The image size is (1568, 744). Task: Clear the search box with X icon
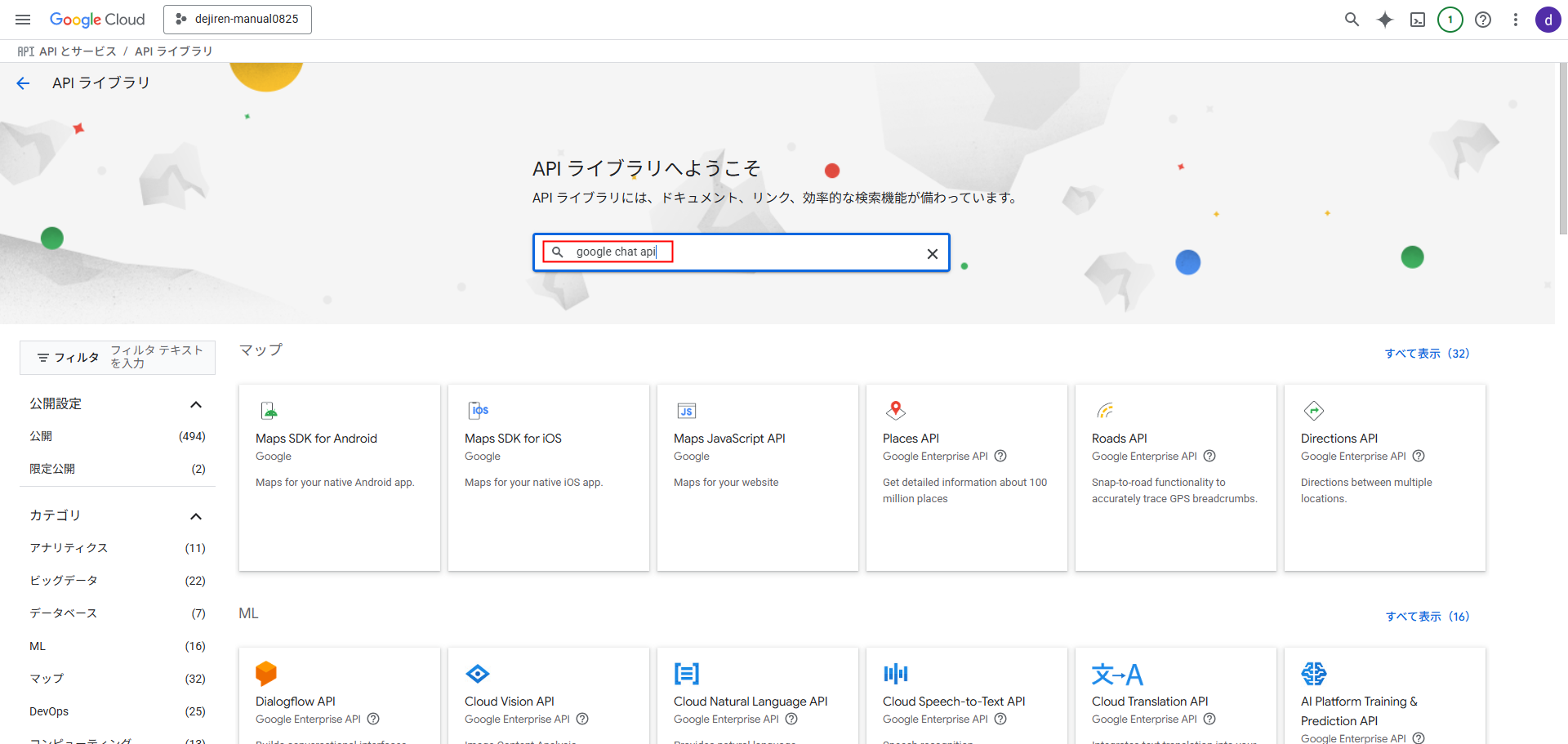[932, 254]
